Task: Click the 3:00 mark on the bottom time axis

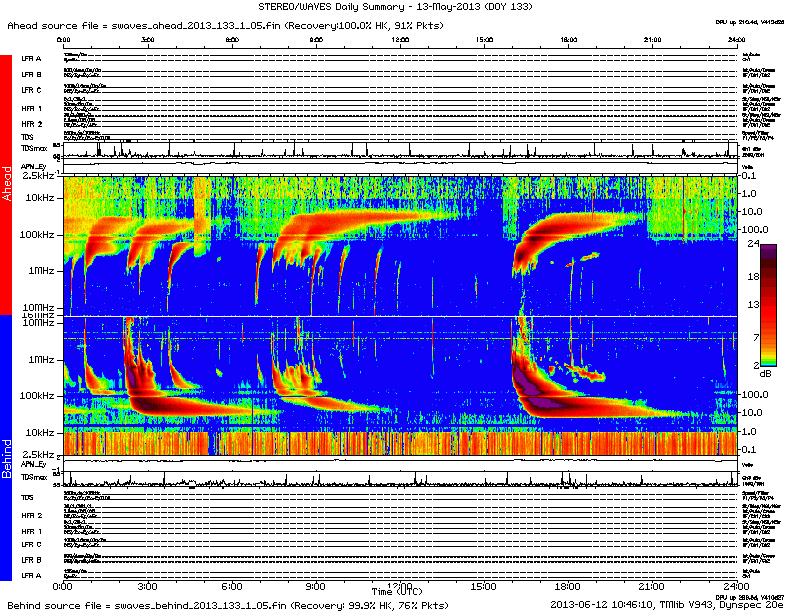Action: [146, 584]
